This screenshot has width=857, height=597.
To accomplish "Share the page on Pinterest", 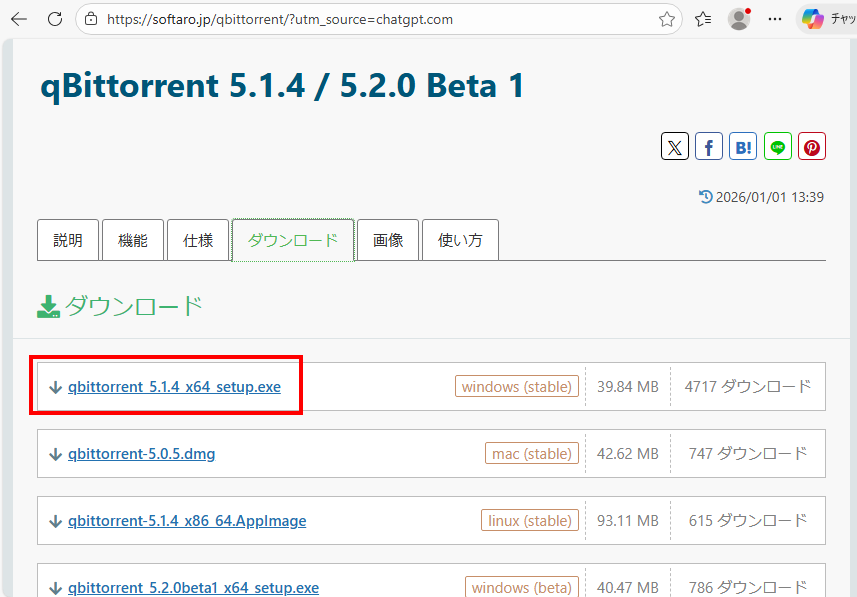I will tap(812, 147).
